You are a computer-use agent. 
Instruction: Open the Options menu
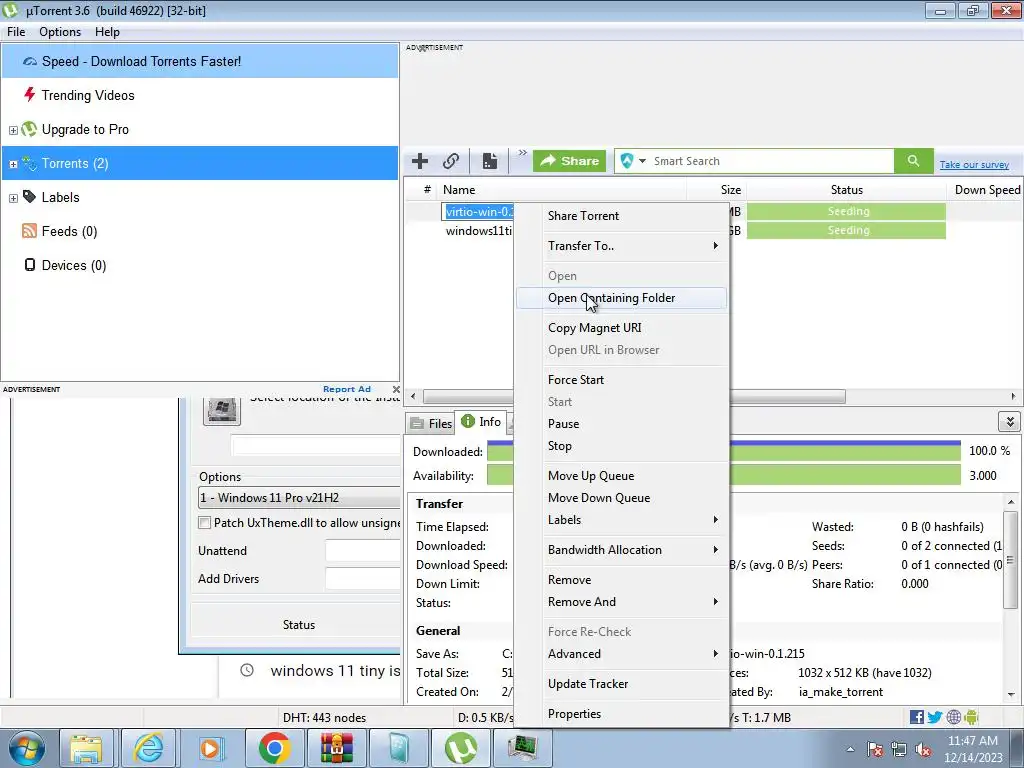(60, 32)
